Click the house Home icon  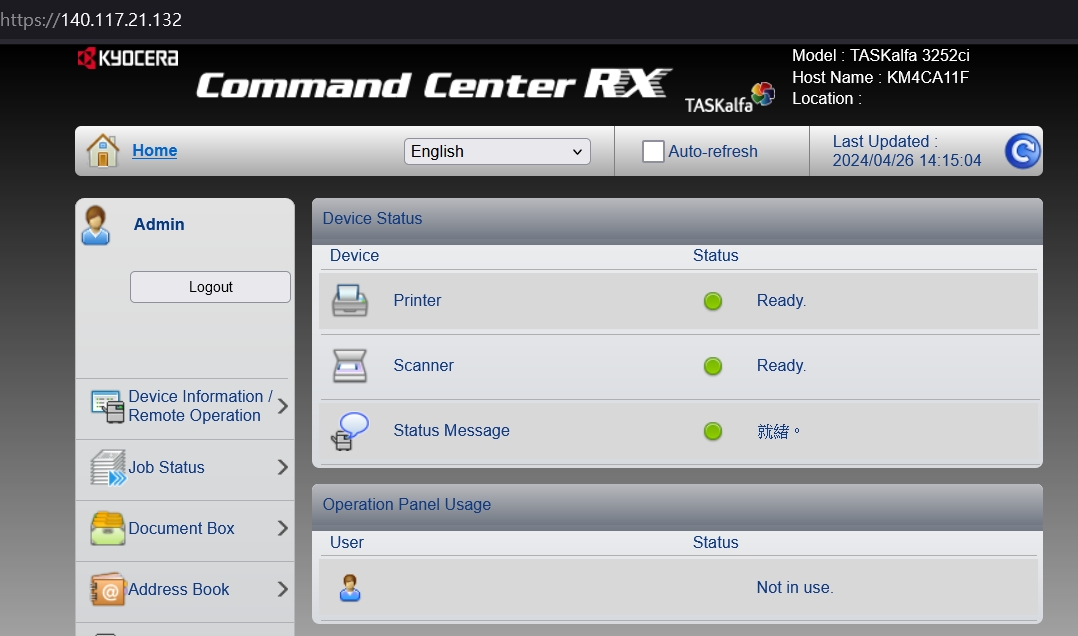pyautogui.click(x=103, y=151)
